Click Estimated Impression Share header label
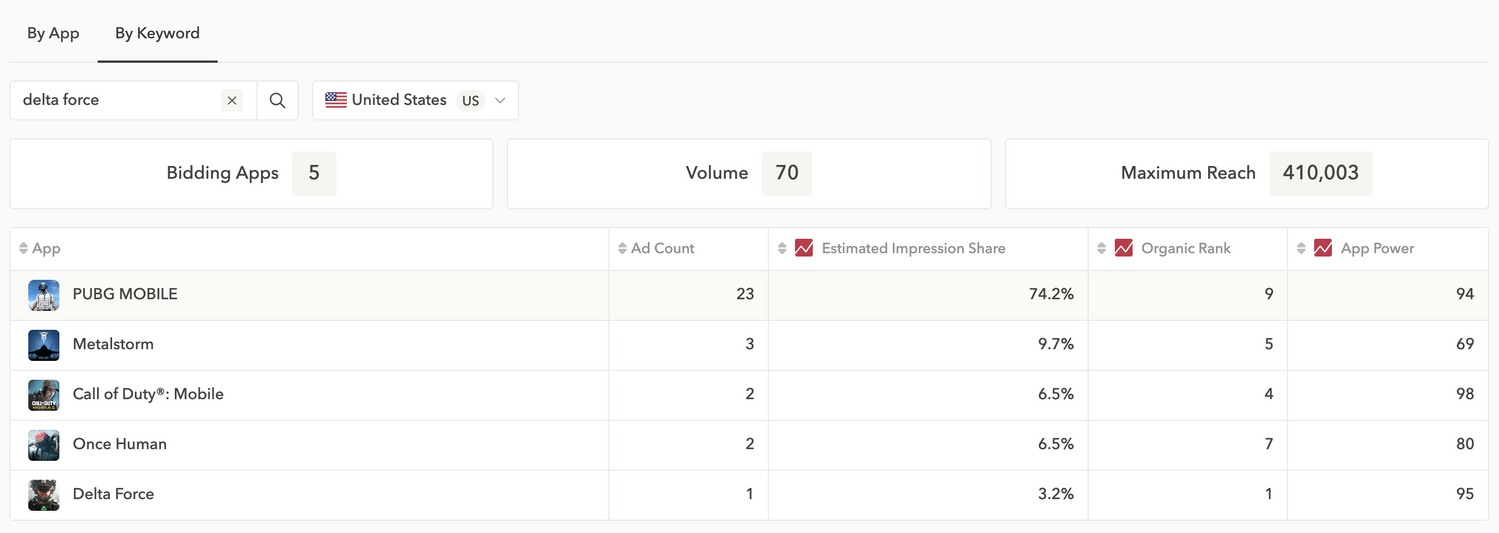Screen dimensions: 1499x533 tap(914, 248)
